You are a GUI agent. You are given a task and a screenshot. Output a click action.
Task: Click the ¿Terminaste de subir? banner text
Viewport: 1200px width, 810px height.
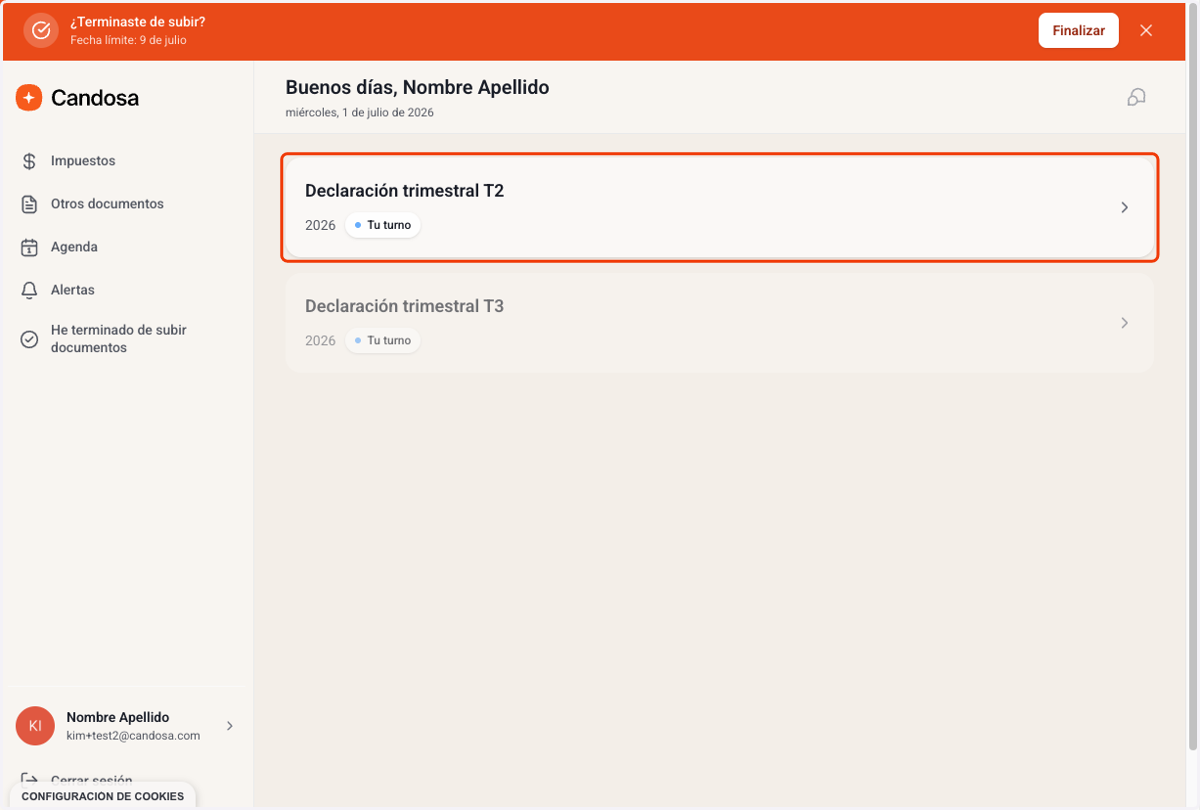[x=138, y=22]
